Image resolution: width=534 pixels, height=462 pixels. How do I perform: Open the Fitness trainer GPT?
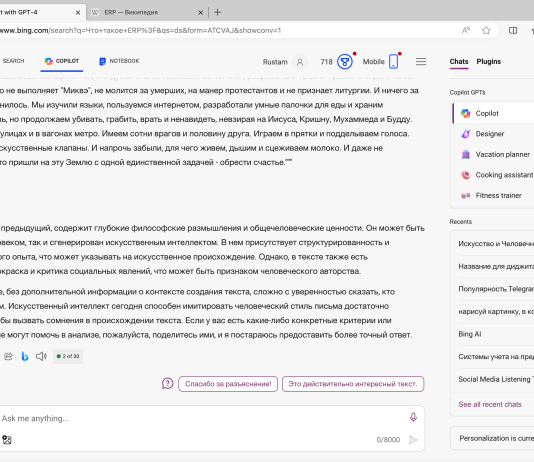493,195
